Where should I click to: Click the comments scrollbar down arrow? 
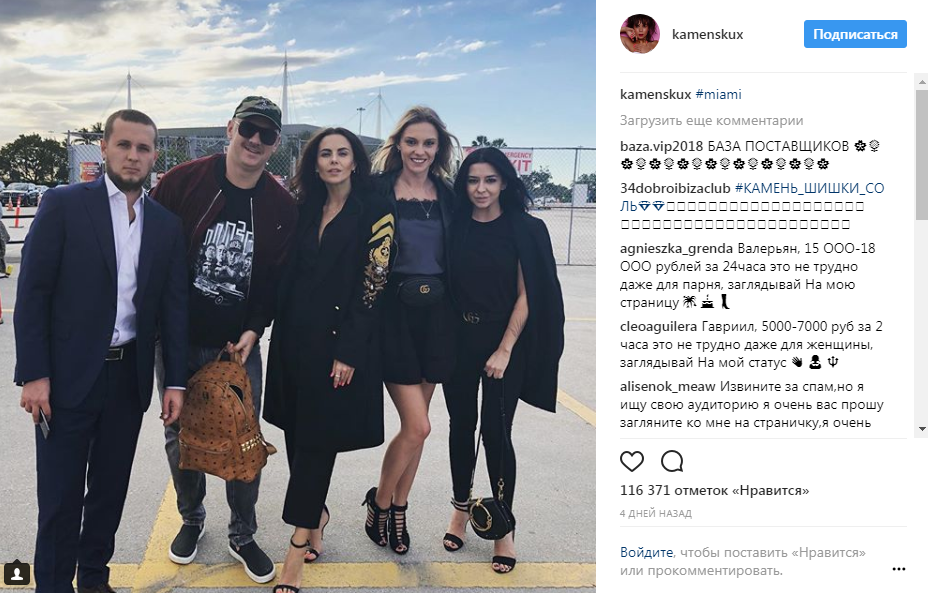point(921,428)
